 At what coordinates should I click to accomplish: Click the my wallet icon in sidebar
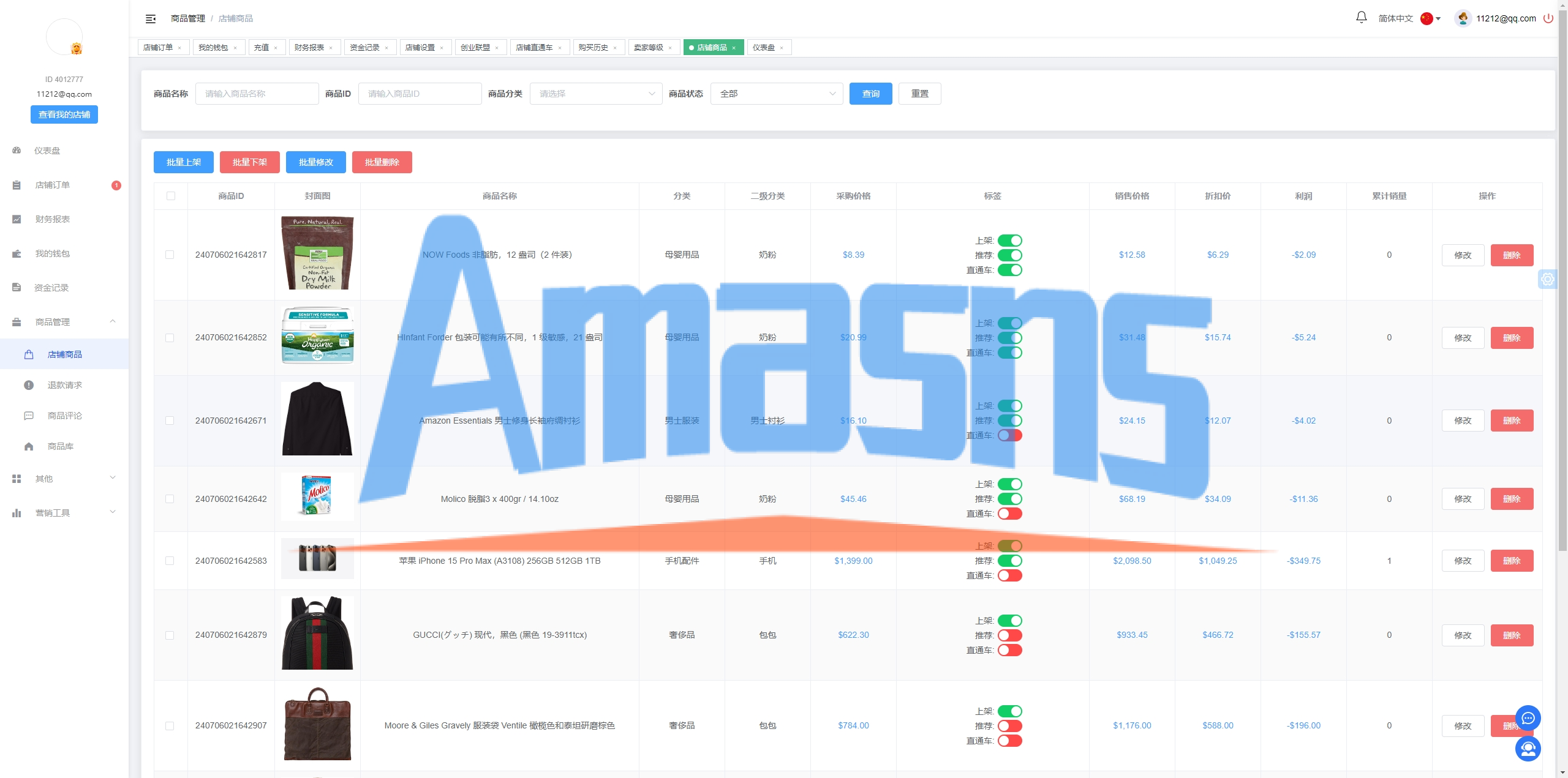pos(17,253)
